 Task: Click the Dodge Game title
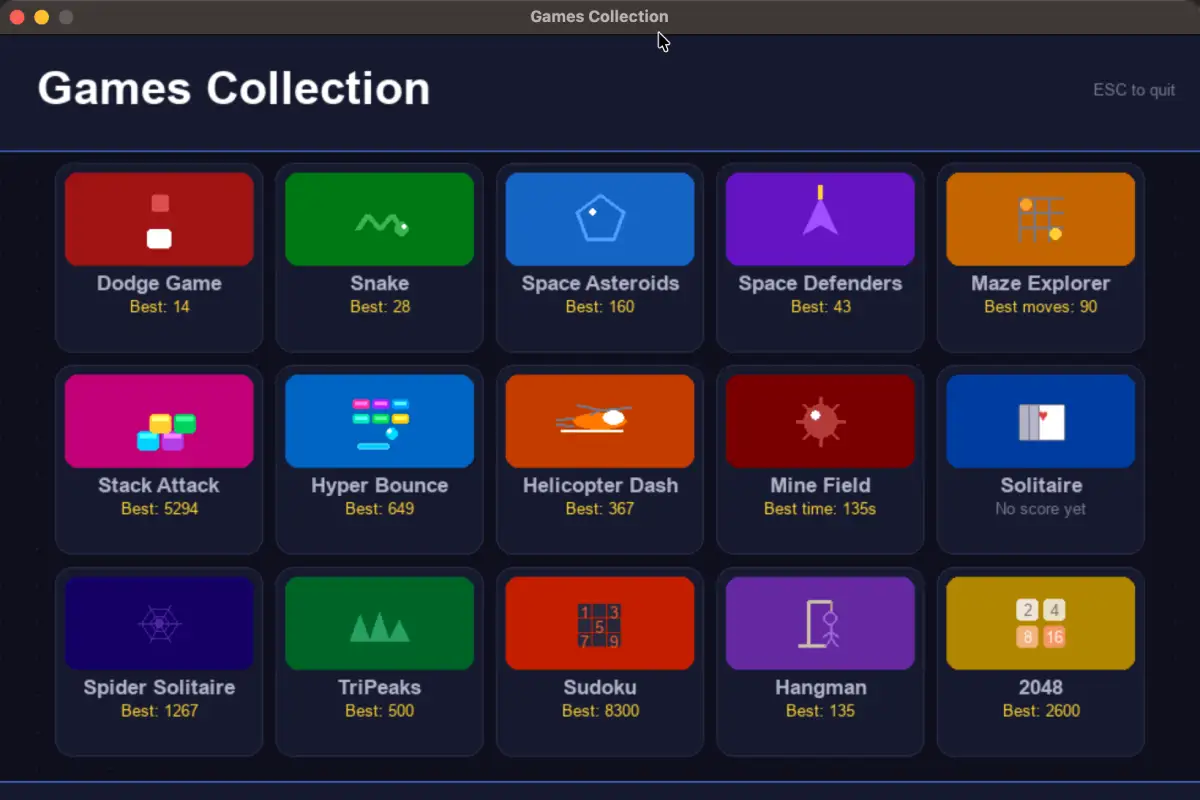pyautogui.click(x=159, y=283)
